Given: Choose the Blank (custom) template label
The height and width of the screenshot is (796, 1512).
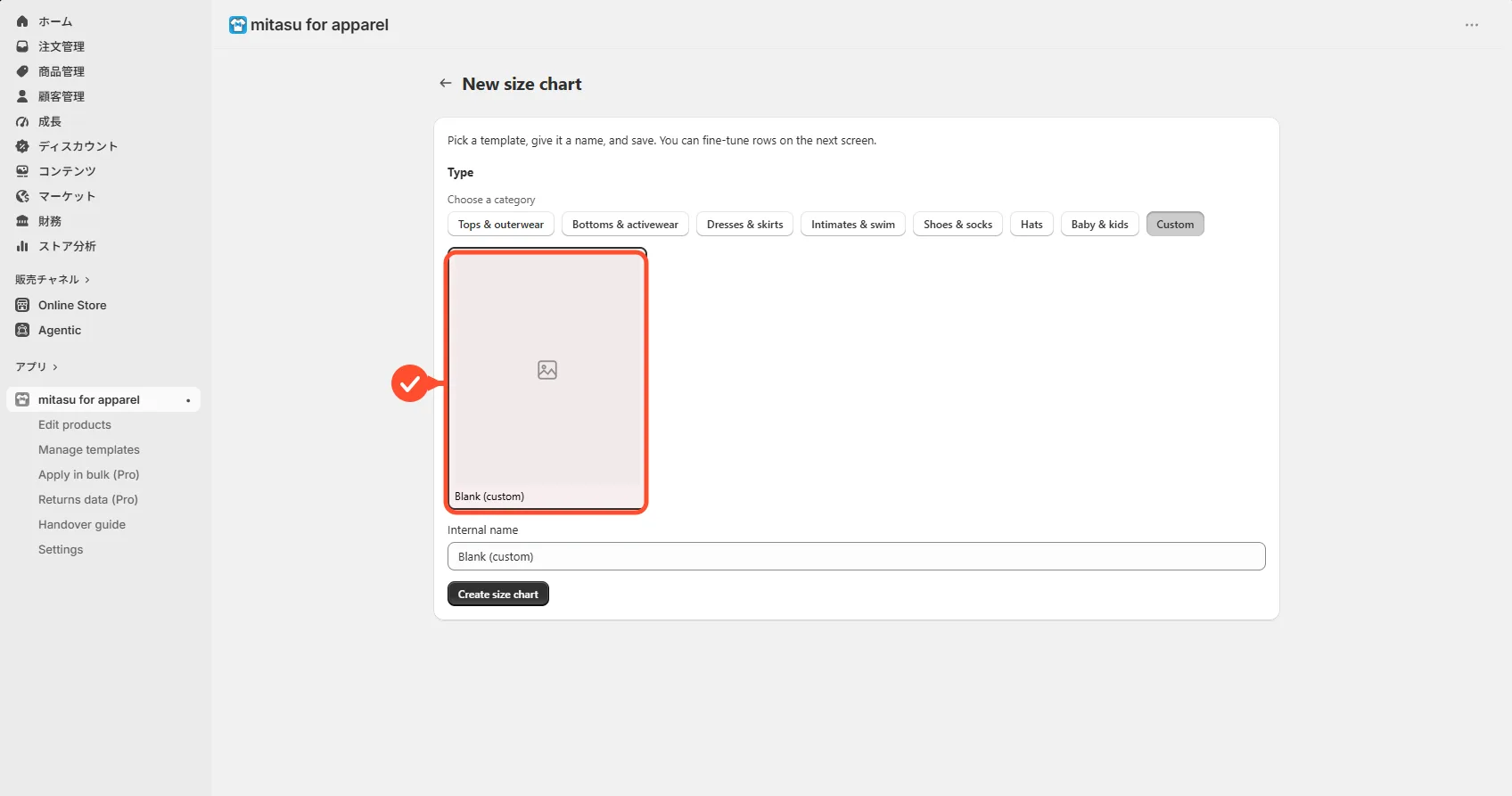Looking at the screenshot, I should click(489, 496).
